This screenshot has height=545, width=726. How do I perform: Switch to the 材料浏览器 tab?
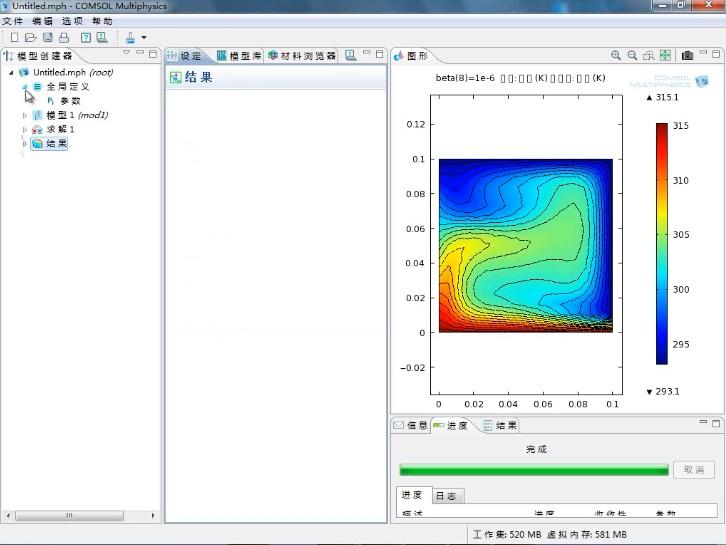302,56
